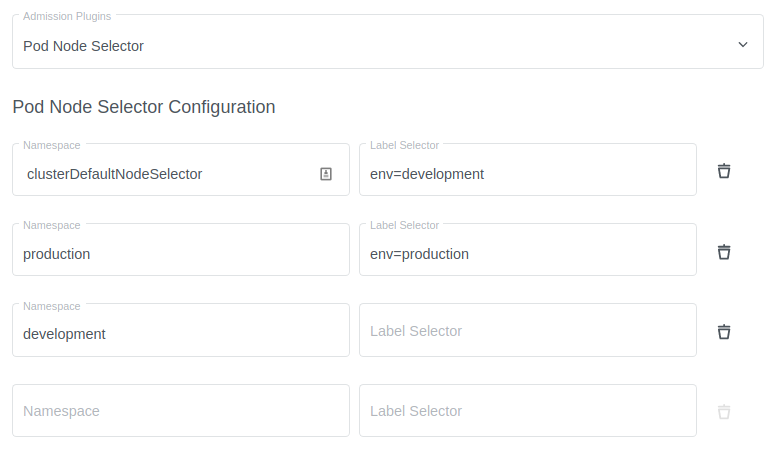Focus empty Label Selector beside development
This screenshot has width=783, height=453.
click(x=527, y=331)
